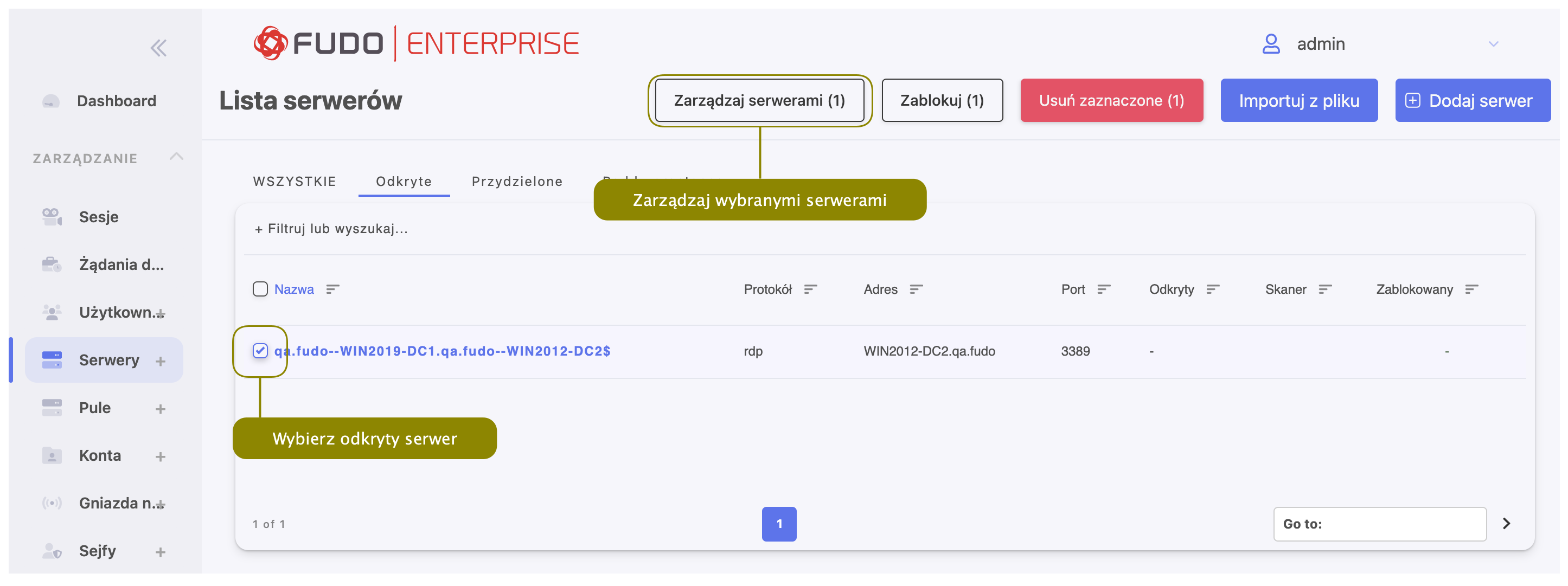This screenshot has height=586, width=1568.
Task: Open the qa.fudo--WIN2019-DC1 server link
Action: click(x=442, y=351)
